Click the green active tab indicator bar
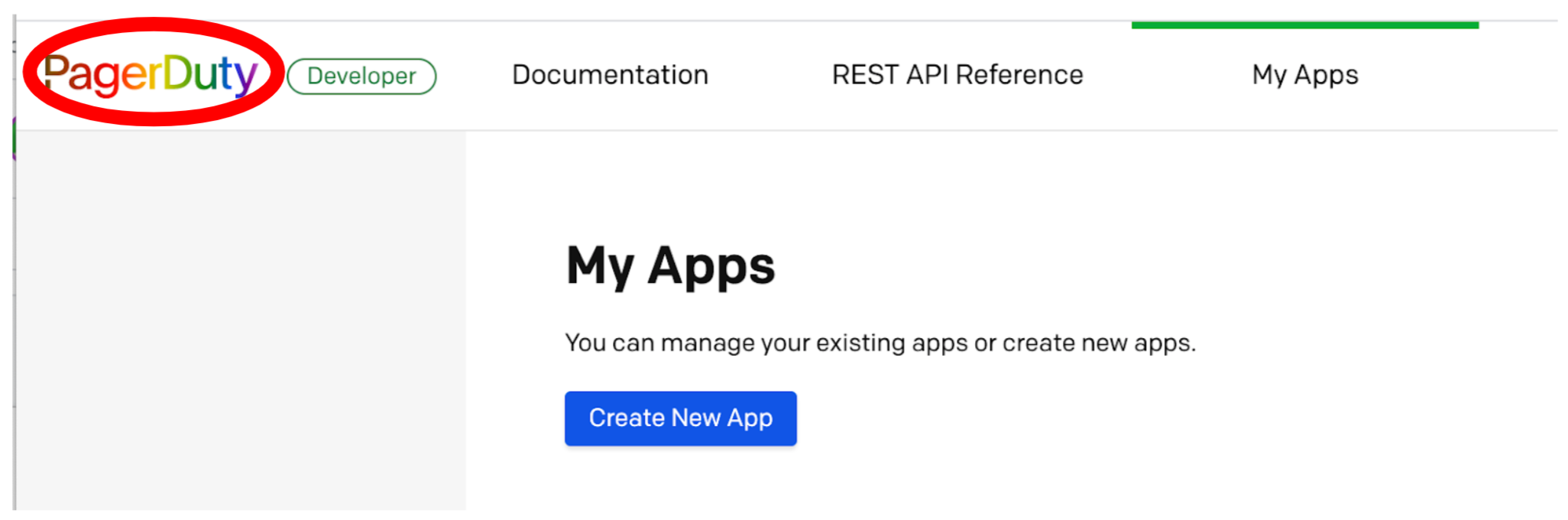The width and height of the screenshot is (1568, 520). 1305,25
